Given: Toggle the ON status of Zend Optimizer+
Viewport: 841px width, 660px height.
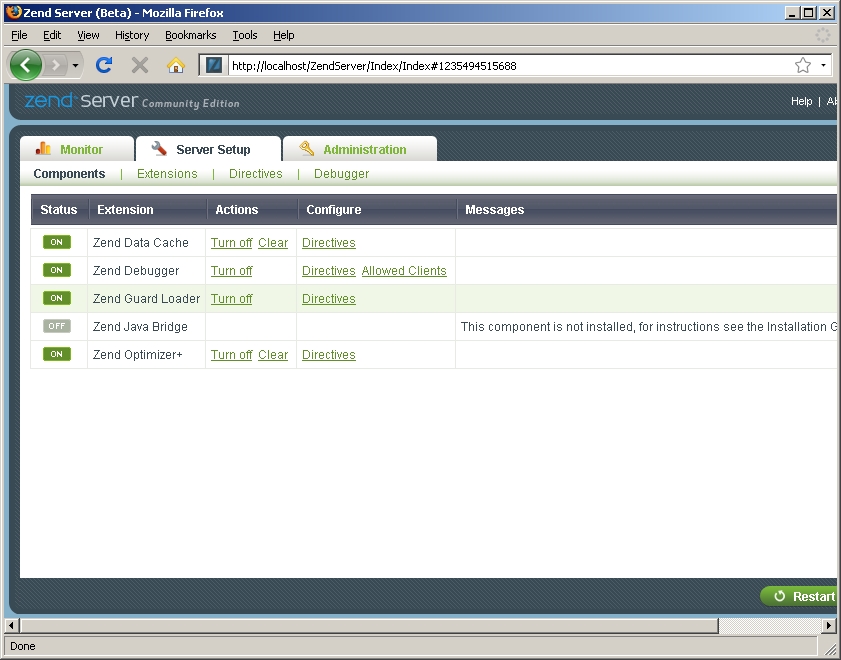Looking at the screenshot, I should click(x=57, y=354).
